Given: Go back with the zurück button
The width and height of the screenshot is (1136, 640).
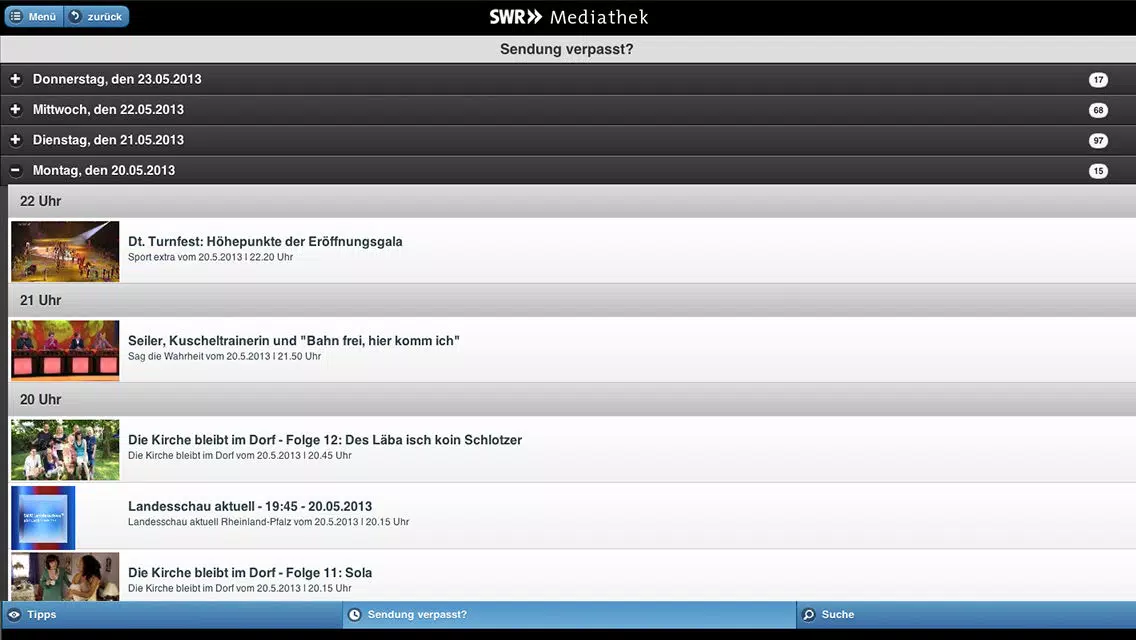Looking at the screenshot, I should pos(97,17).
